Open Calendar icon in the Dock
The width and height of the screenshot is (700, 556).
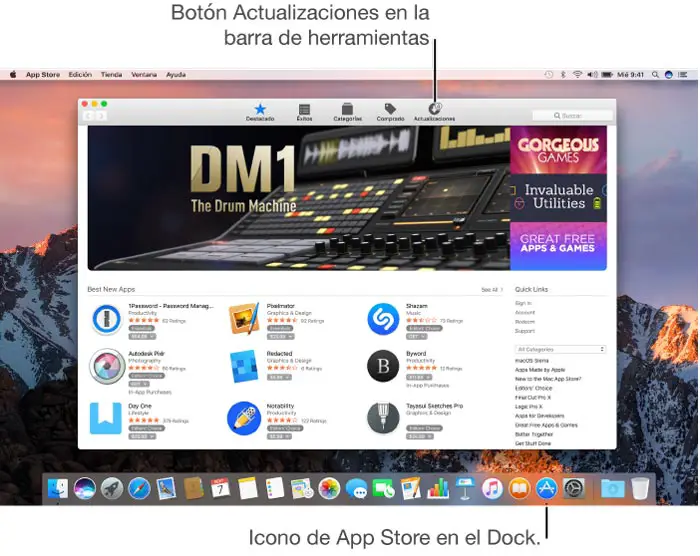[x=220, y=489]
